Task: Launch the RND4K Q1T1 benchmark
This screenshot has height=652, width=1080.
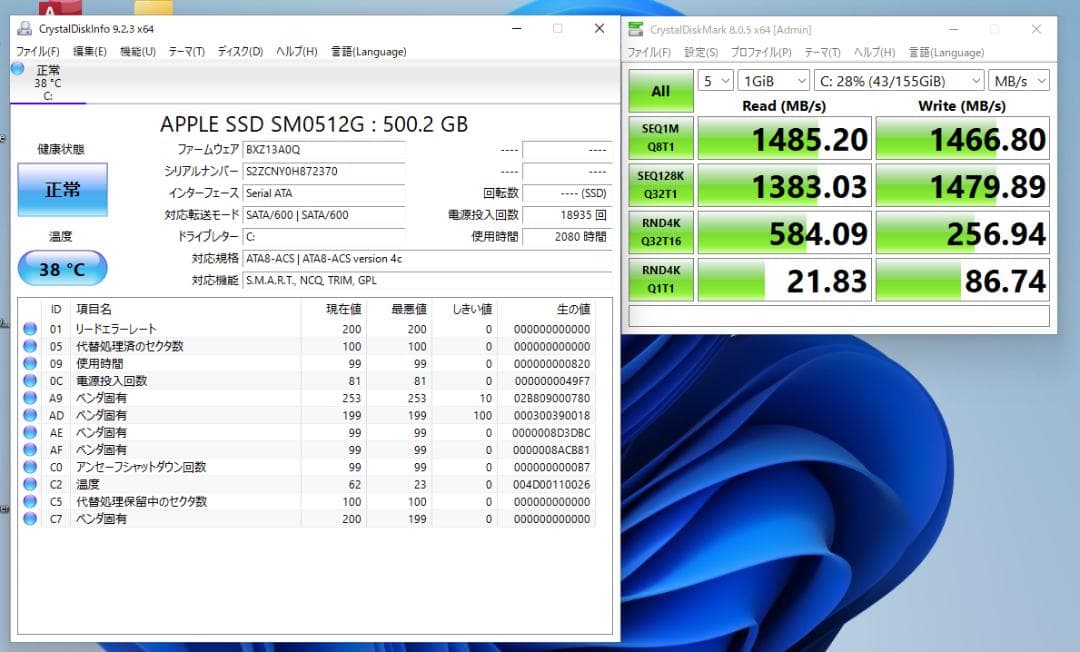Action: click(x=660, y=279)
